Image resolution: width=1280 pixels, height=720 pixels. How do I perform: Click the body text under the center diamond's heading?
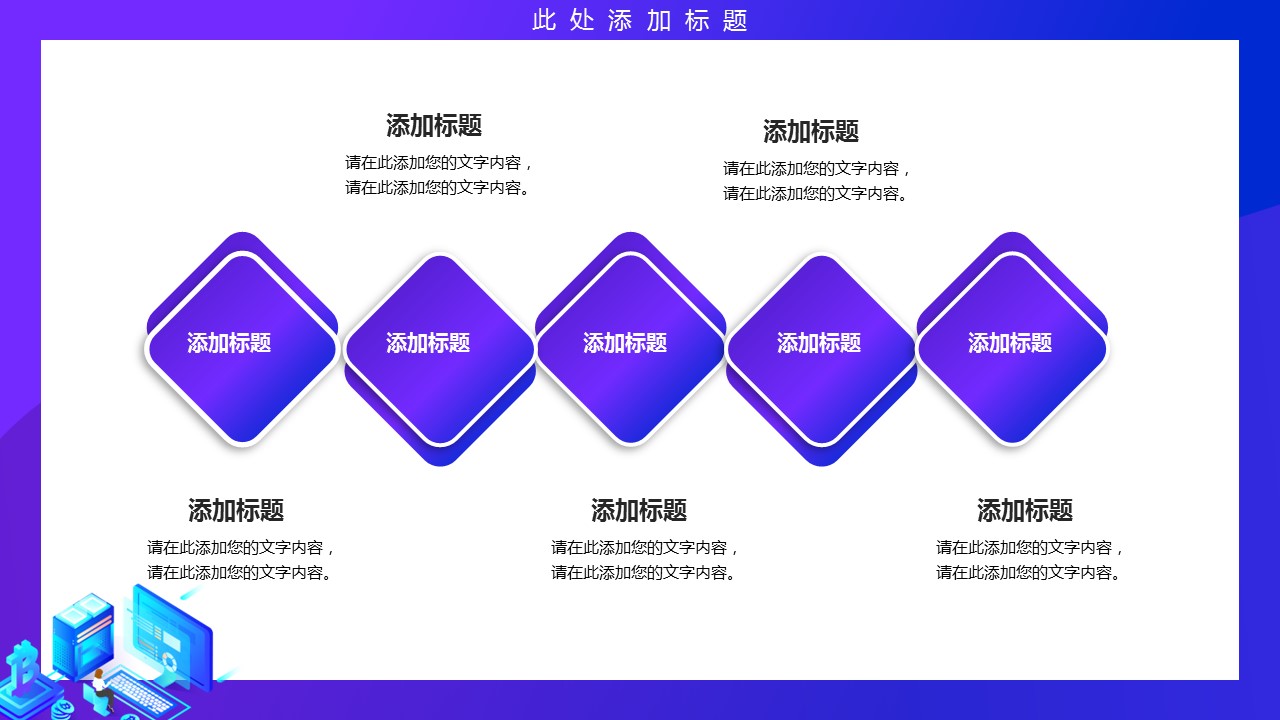click(645, 560)
